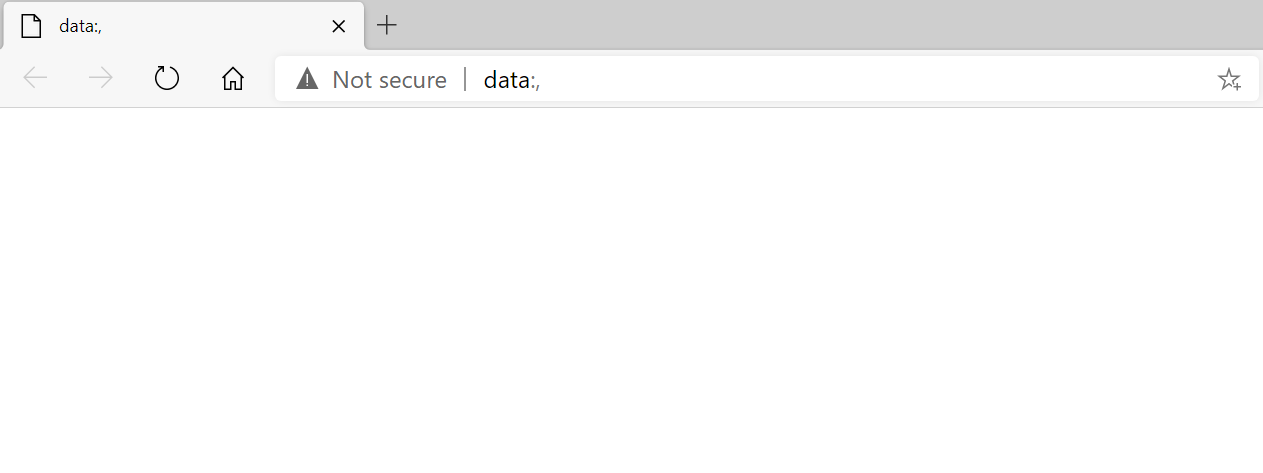Refresh the current page

tap(167, 79)
